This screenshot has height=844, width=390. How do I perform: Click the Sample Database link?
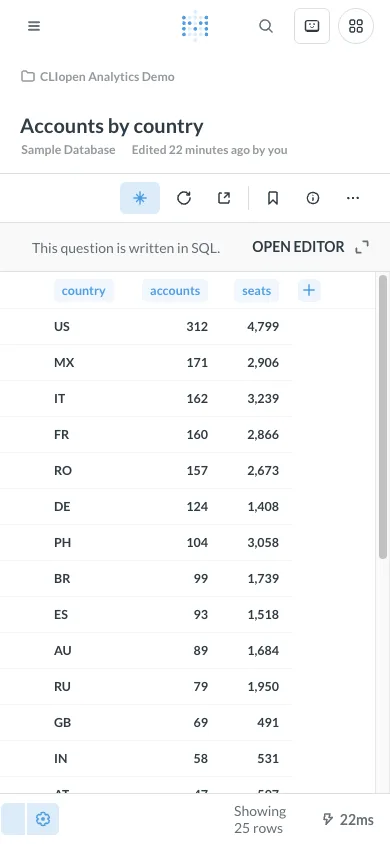[68, 150]
